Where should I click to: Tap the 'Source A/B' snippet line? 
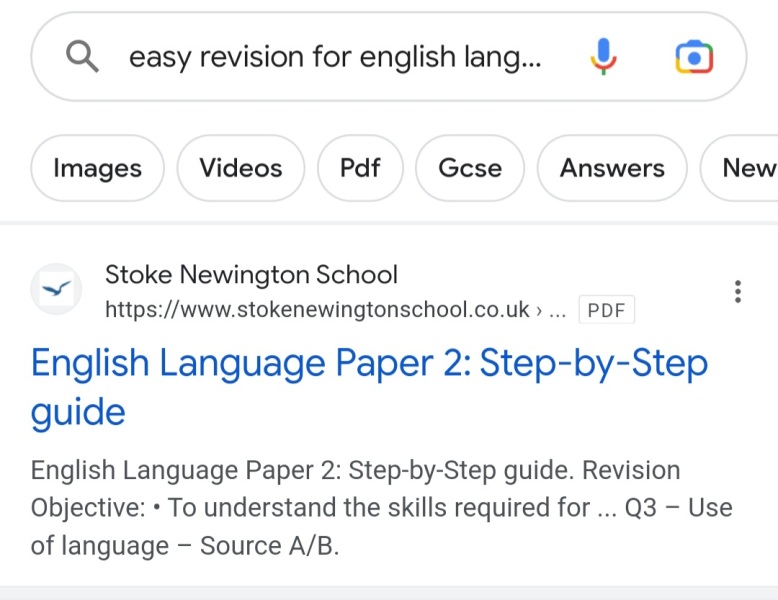270,546
